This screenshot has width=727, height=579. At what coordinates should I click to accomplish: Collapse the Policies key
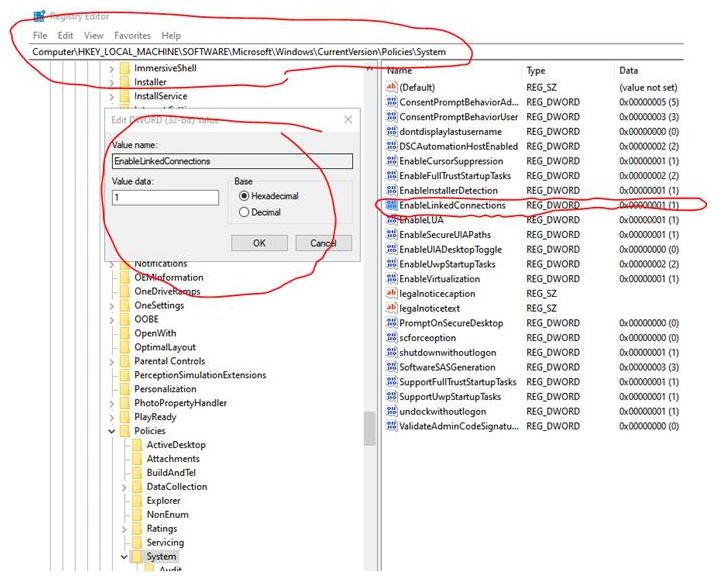pos(111,432)
